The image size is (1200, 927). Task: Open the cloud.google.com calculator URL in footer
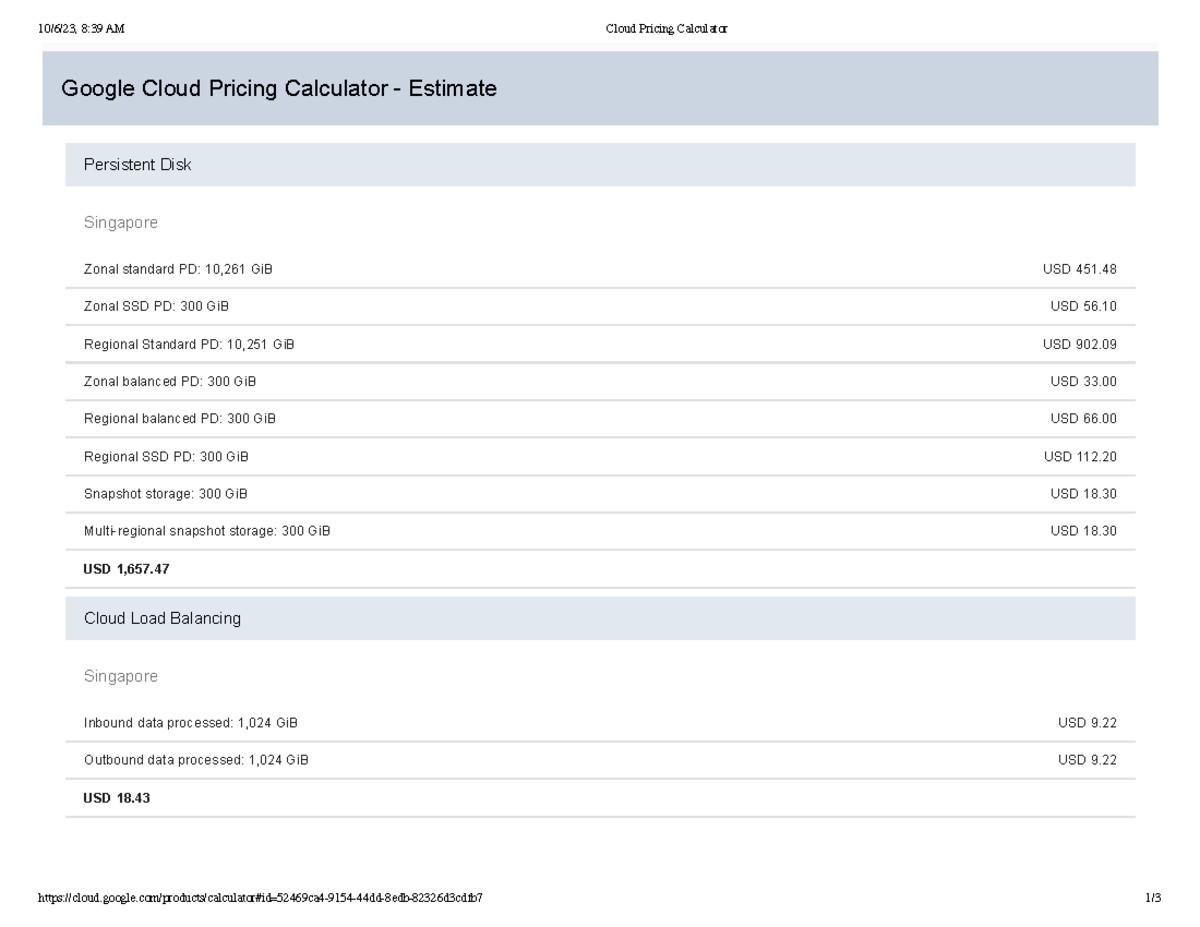260,898
